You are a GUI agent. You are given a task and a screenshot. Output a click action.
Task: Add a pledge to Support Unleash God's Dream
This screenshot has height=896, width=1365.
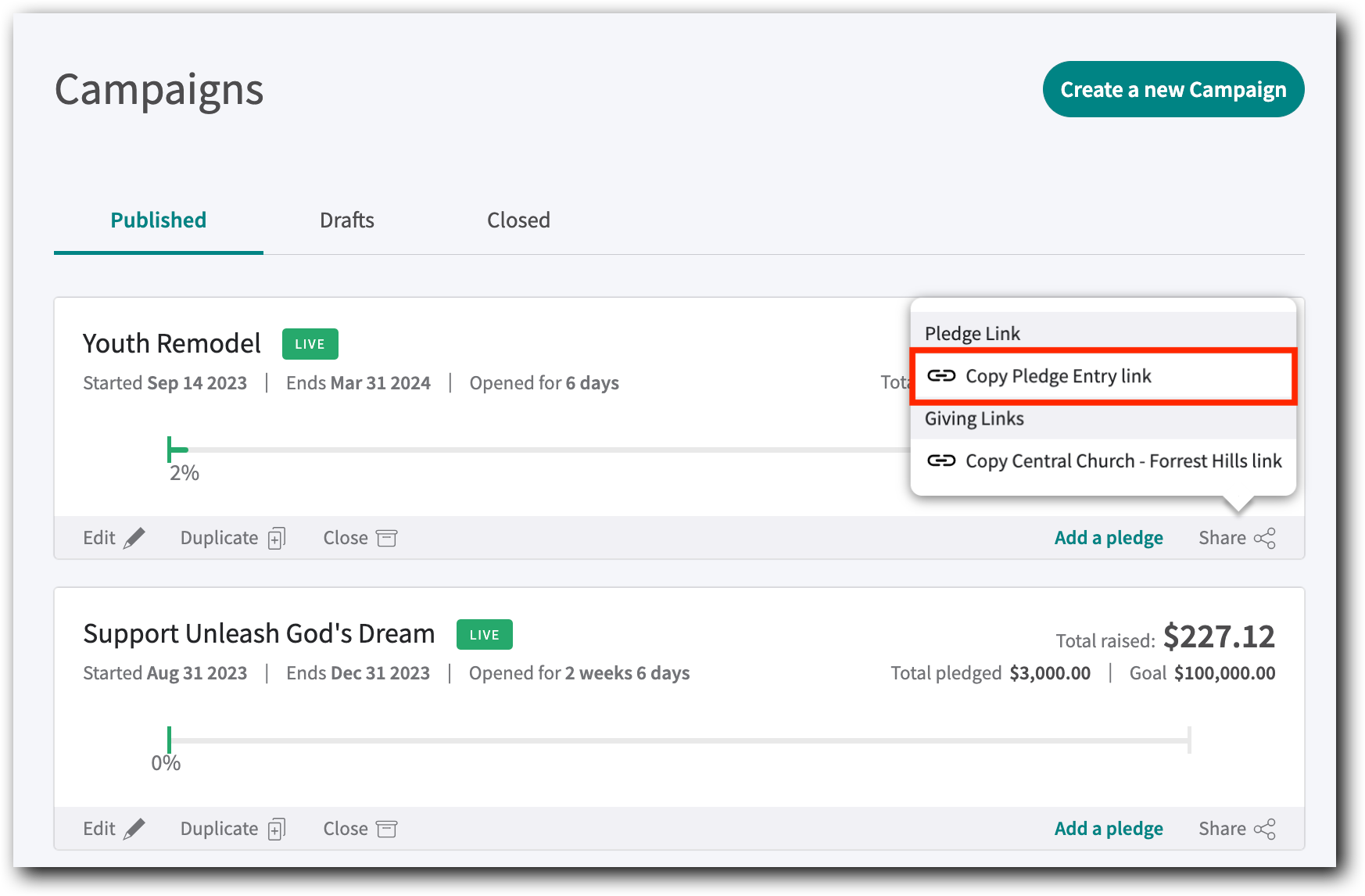pos(1108,829)
